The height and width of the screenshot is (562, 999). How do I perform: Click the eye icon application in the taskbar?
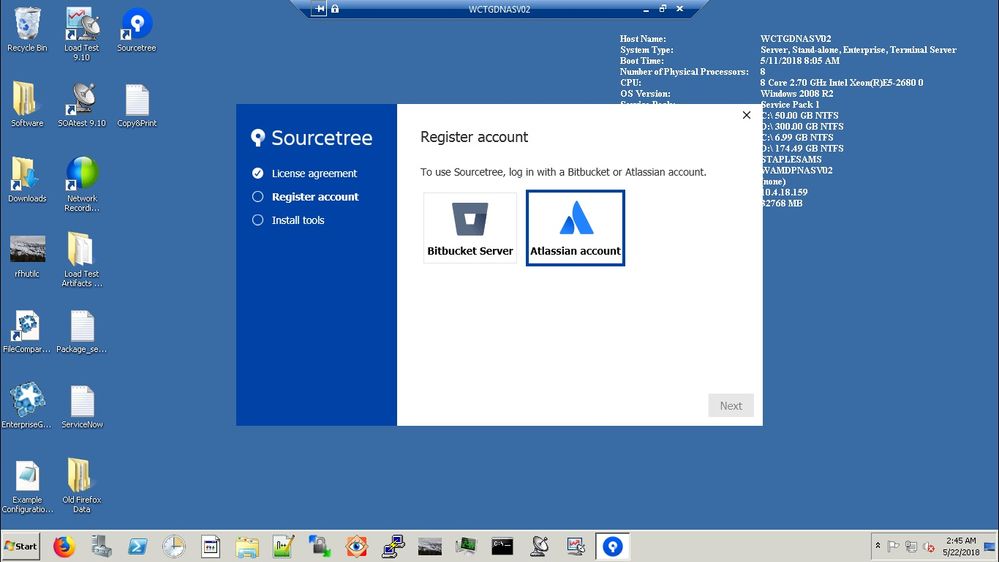pos(356,547)
